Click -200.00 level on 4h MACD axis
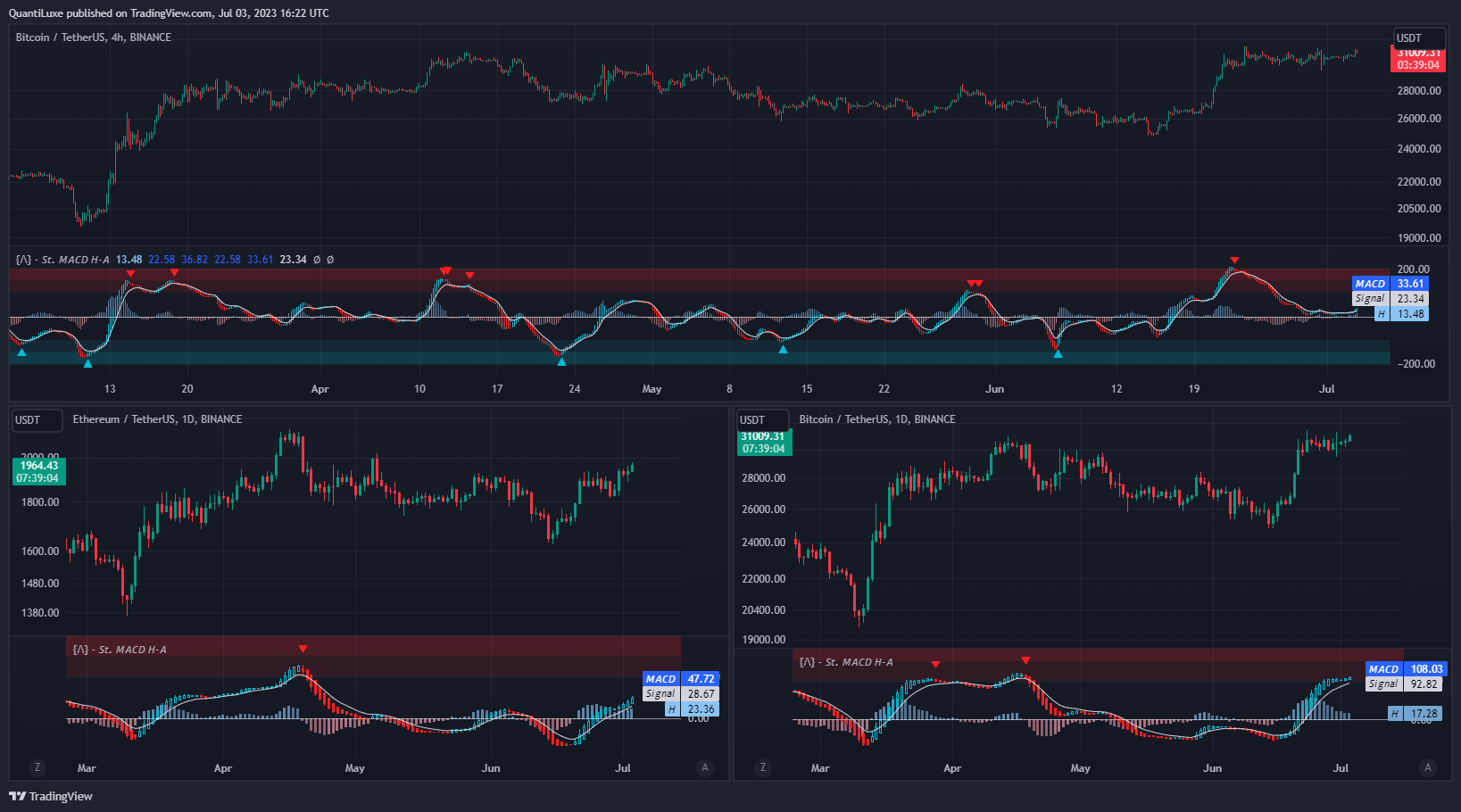This screenshot has height=812, width=1461. tap(1415, 364)
